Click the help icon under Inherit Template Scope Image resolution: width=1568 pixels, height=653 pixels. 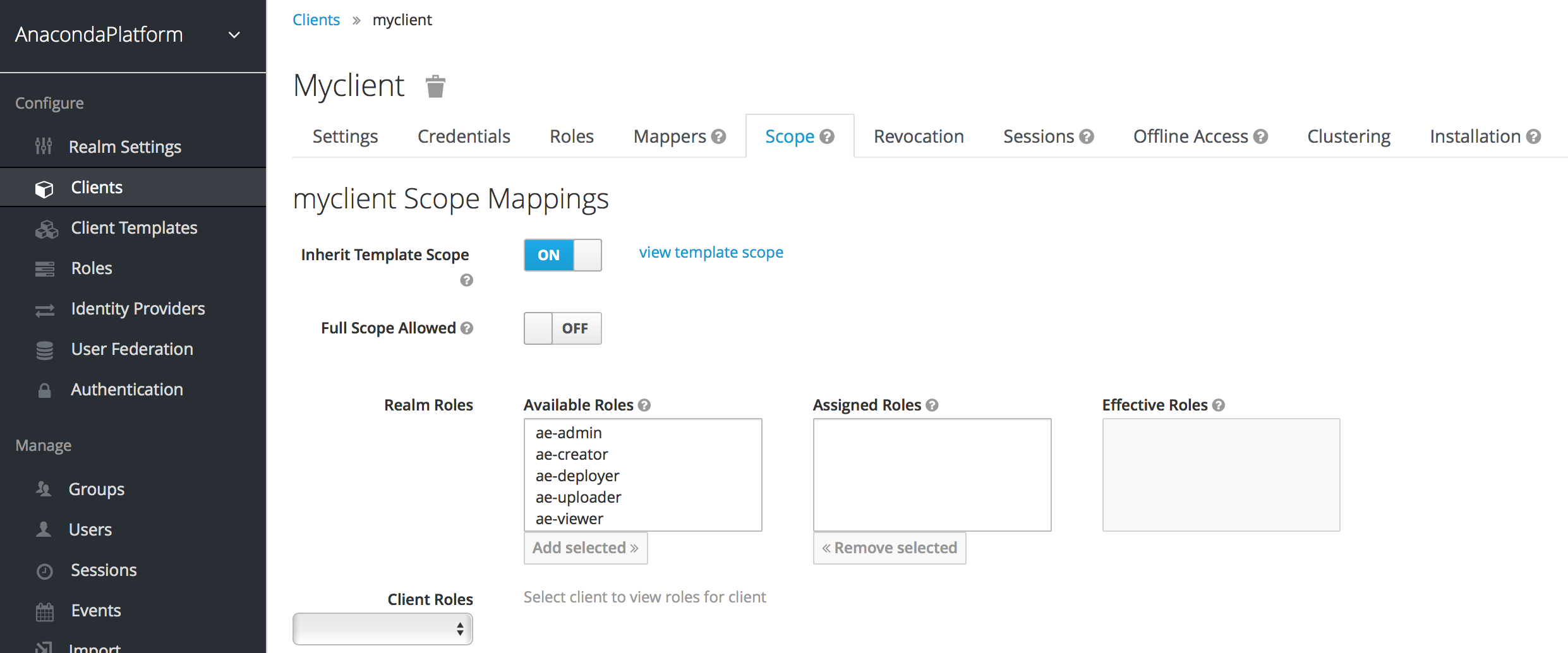point(467,280)
